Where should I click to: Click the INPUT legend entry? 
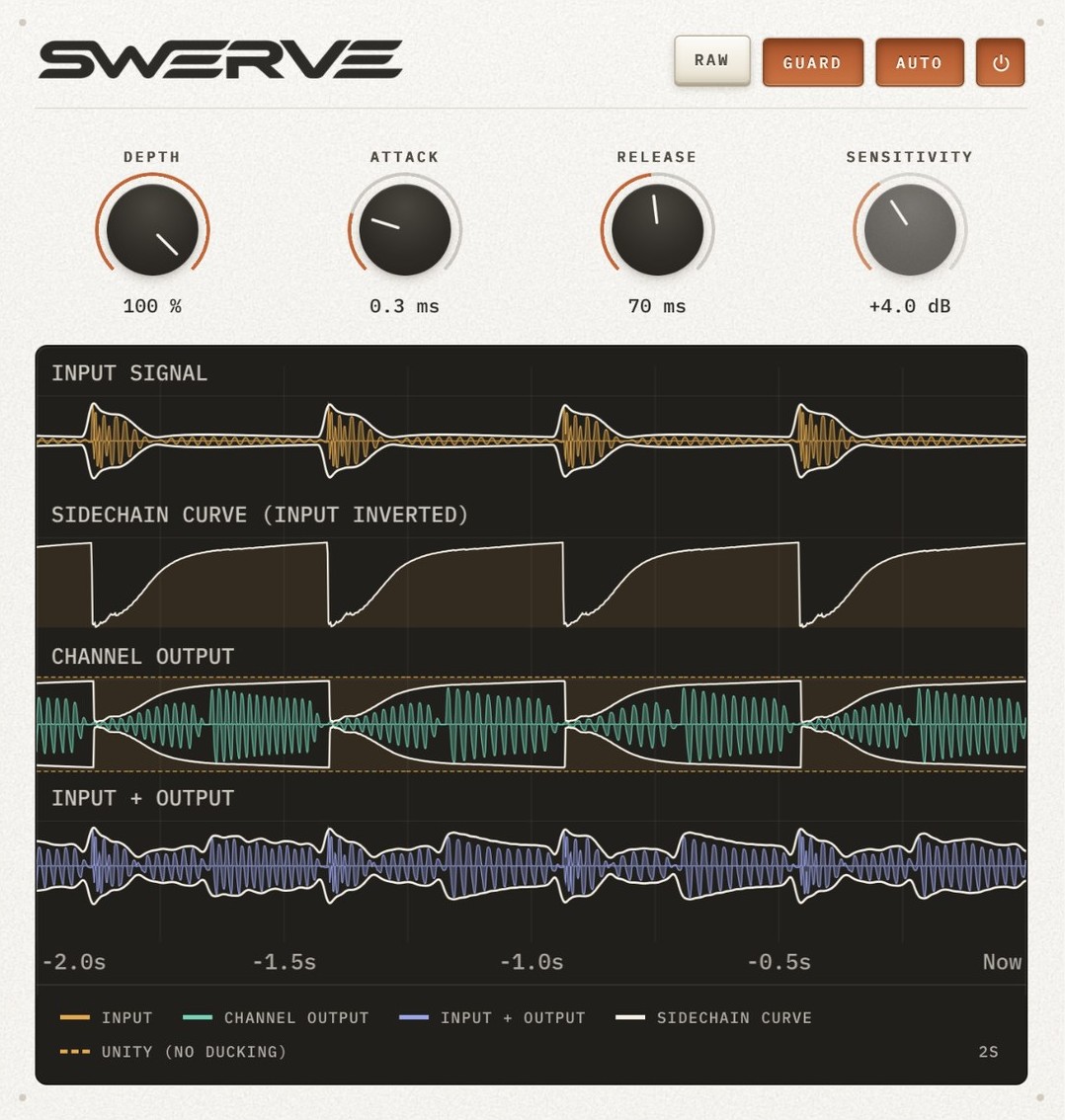pyautogui.click(x=106, y=1017)
